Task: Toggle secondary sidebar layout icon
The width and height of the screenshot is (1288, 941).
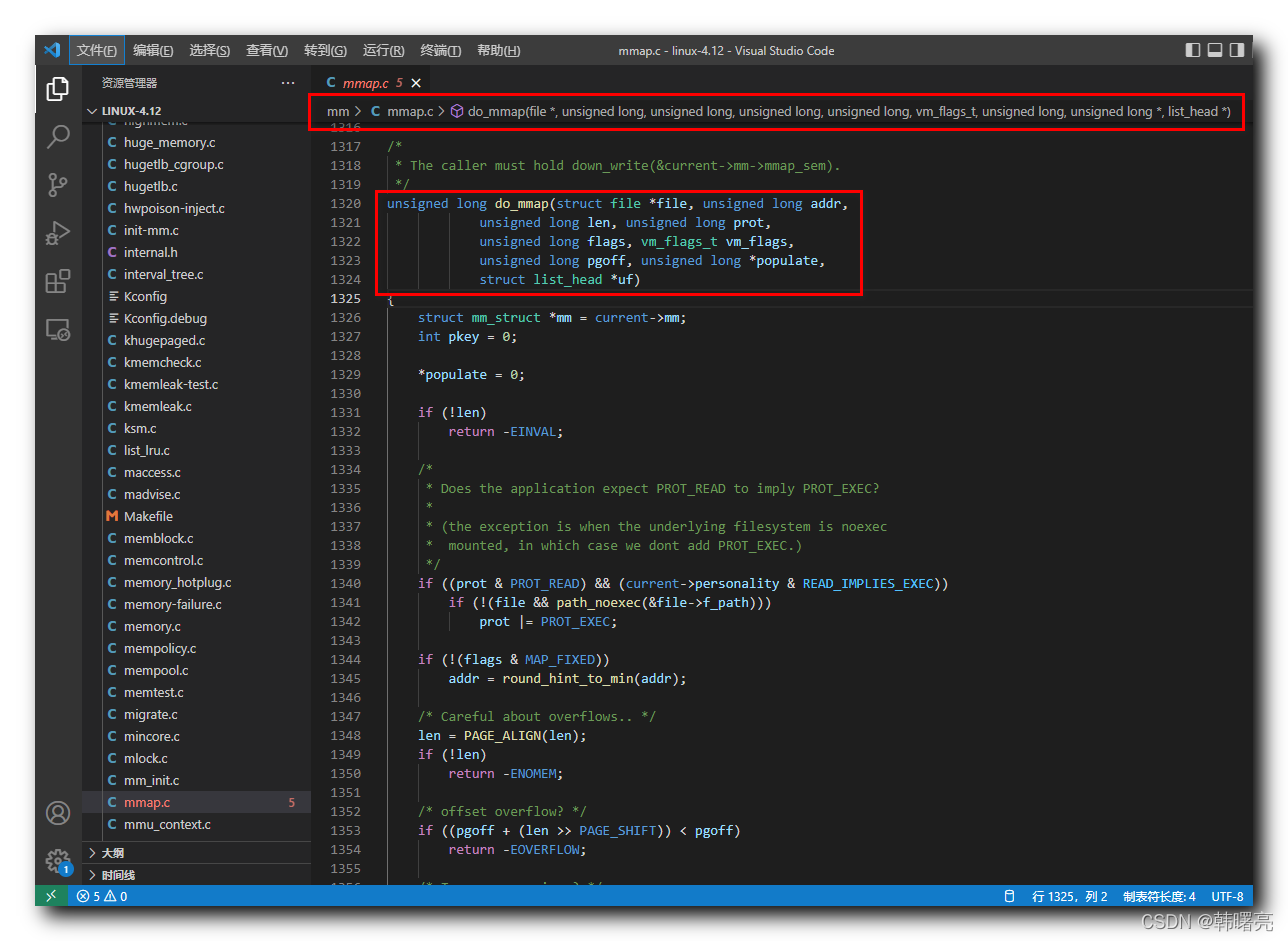Action: (1237, 50)
